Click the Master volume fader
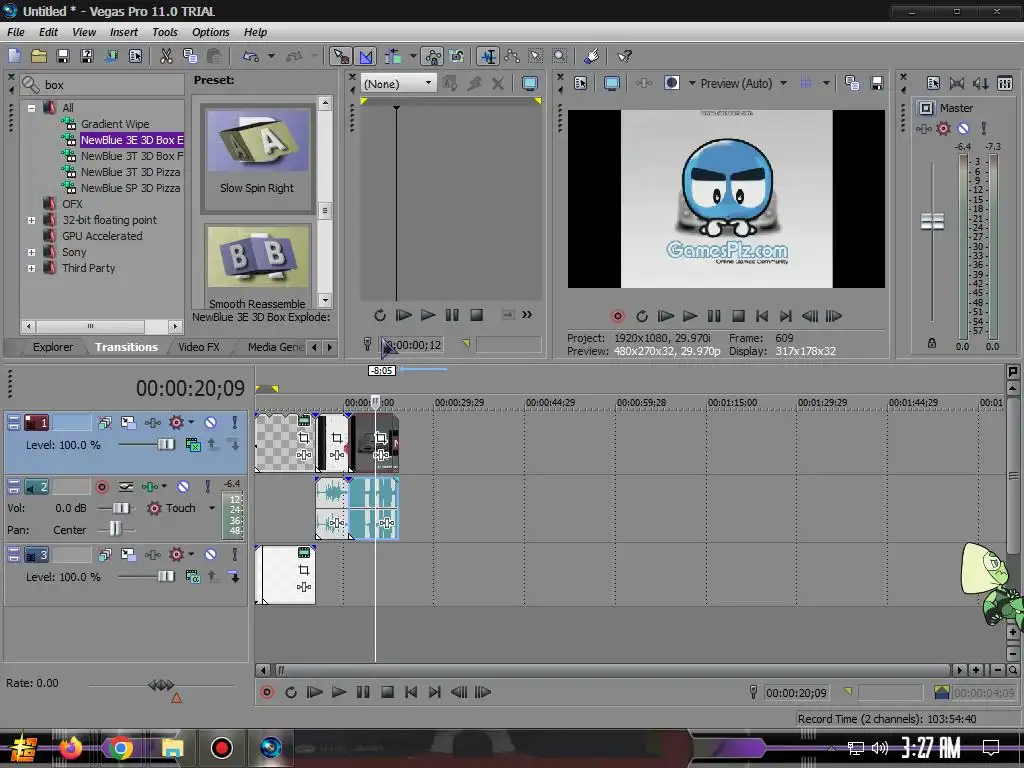Screen dimensions: 1024x768 (x=932, y=221)
